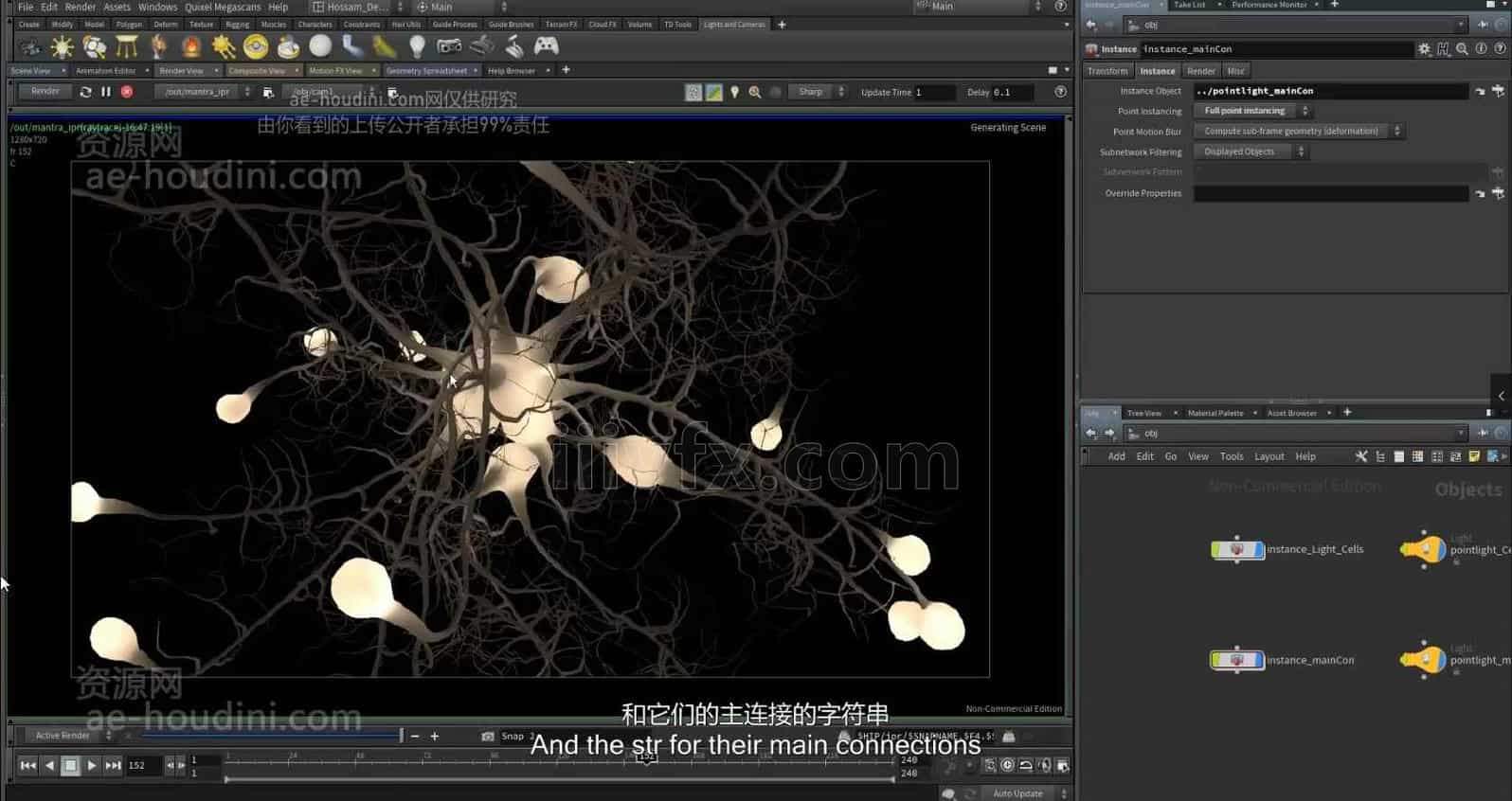Click the parameter info icon
The width and height of the screenshot is (1512, 801).
[1481, 49]
